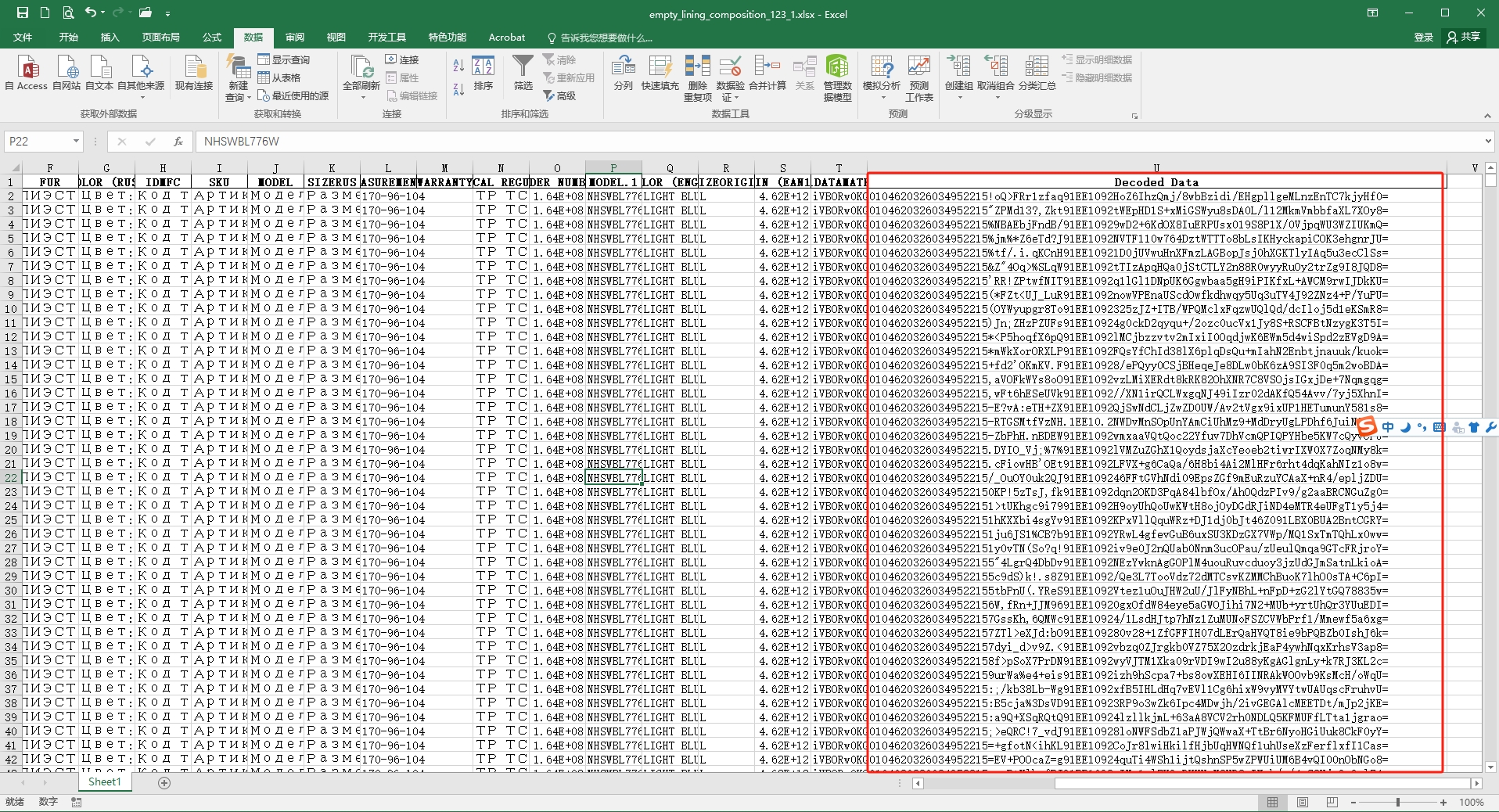Expand the 全部刷新 refresh all dropdown
1499x812 pixels.
[x=361, y=97]
